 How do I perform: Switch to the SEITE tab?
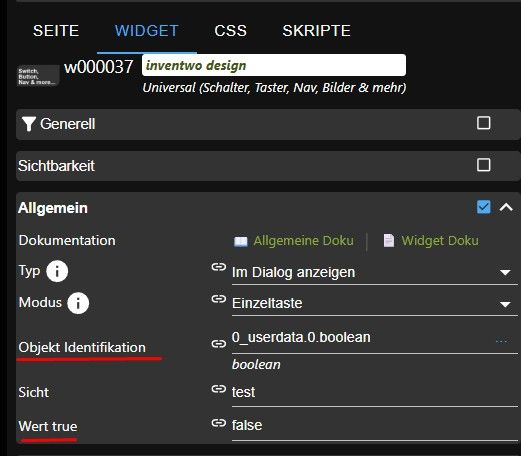coord(56,31)
